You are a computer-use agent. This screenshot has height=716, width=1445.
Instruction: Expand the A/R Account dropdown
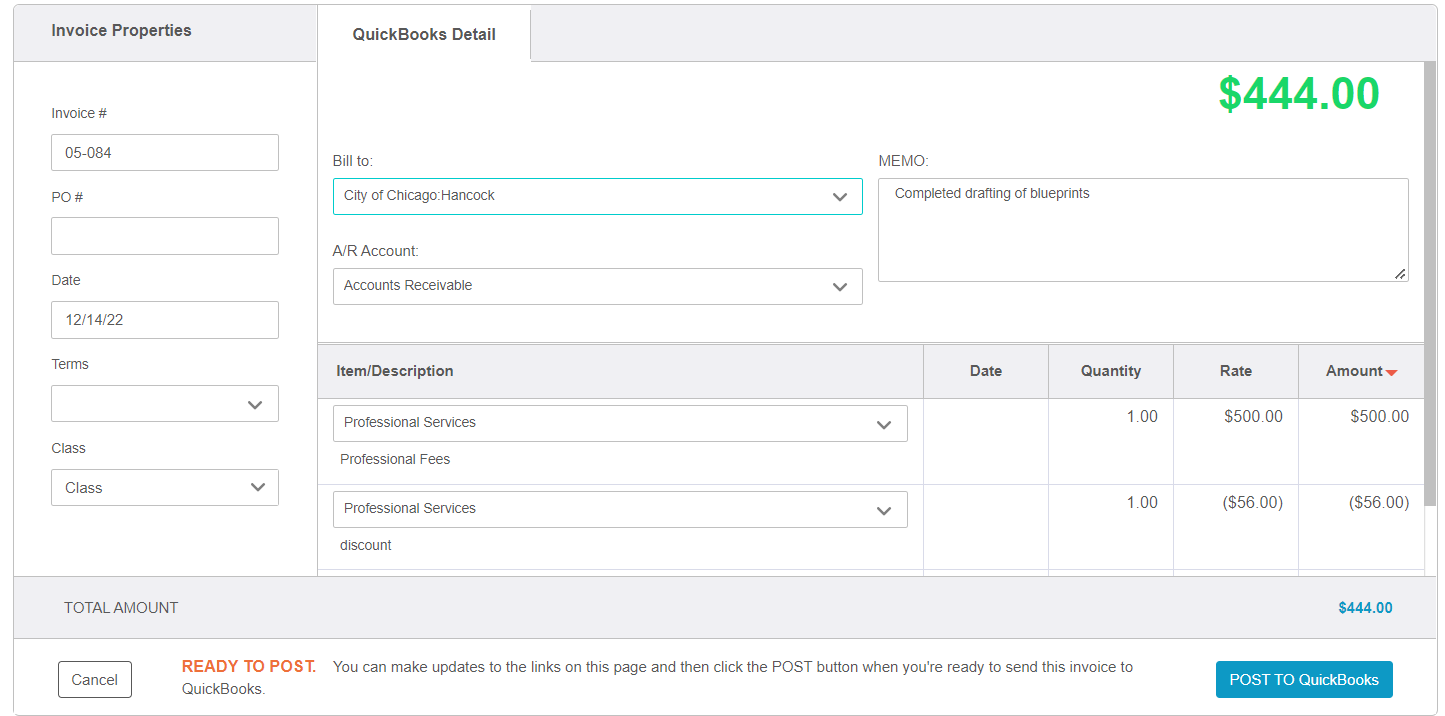click(597, 286)
